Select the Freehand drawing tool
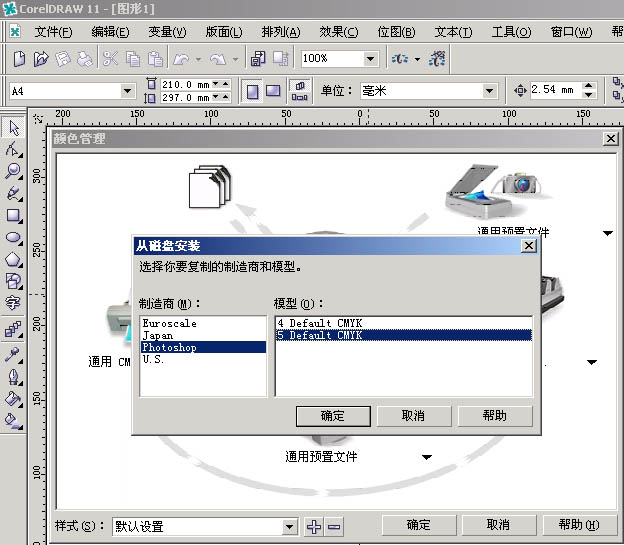 point(13,193)
